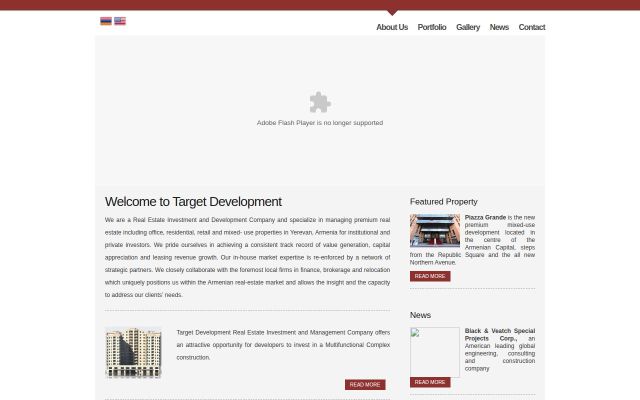This screenshot has width=640, height=400.
Task: Open the About Us menu item
Action: coord(392,27)
